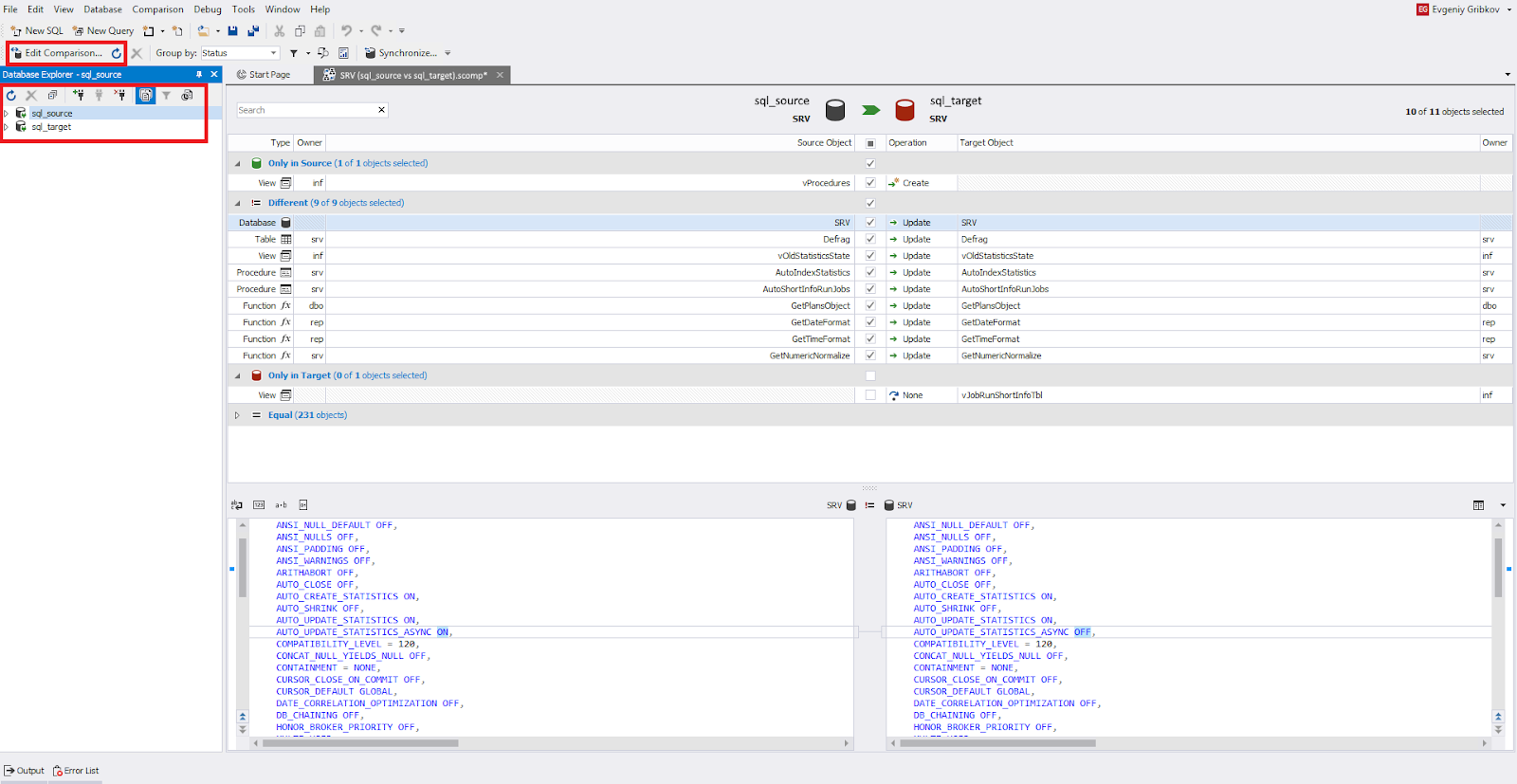The width and height of the screenshot is (1517, 784).
Task: Click the left code pane horizontal scrollbar
Action: [x=360, y=743]
